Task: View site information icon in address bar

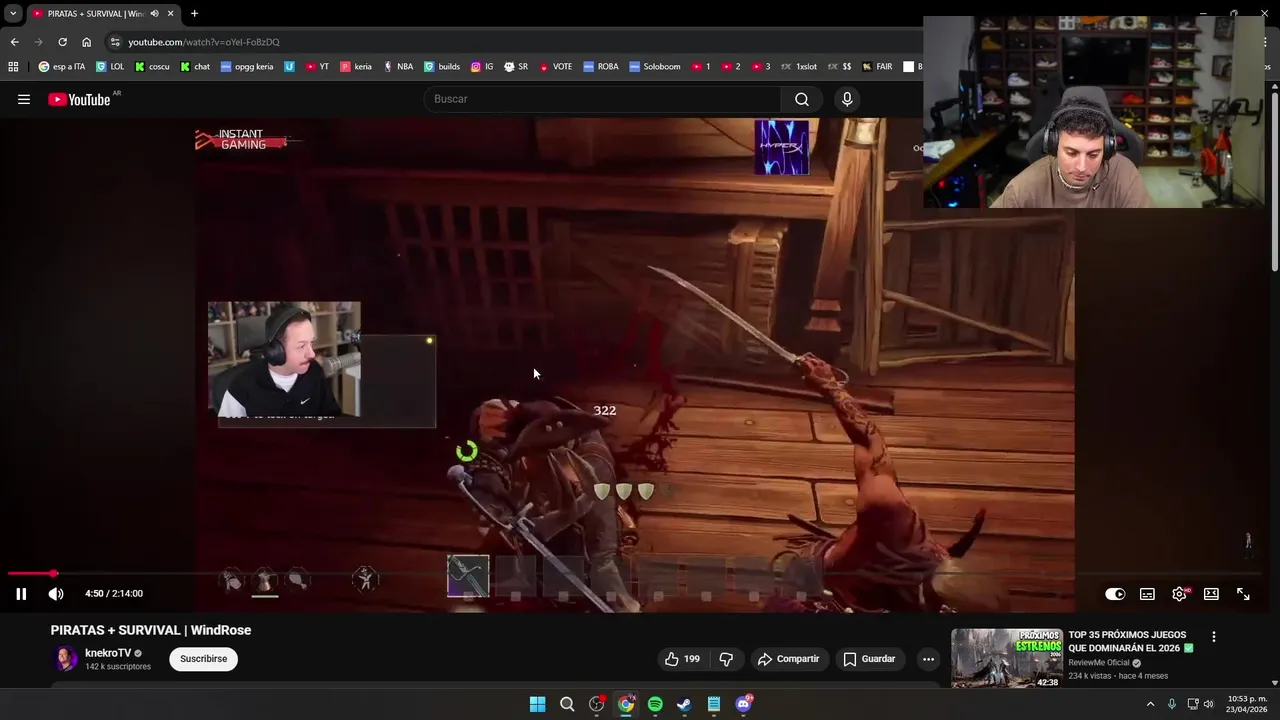Action: [115, 42]
